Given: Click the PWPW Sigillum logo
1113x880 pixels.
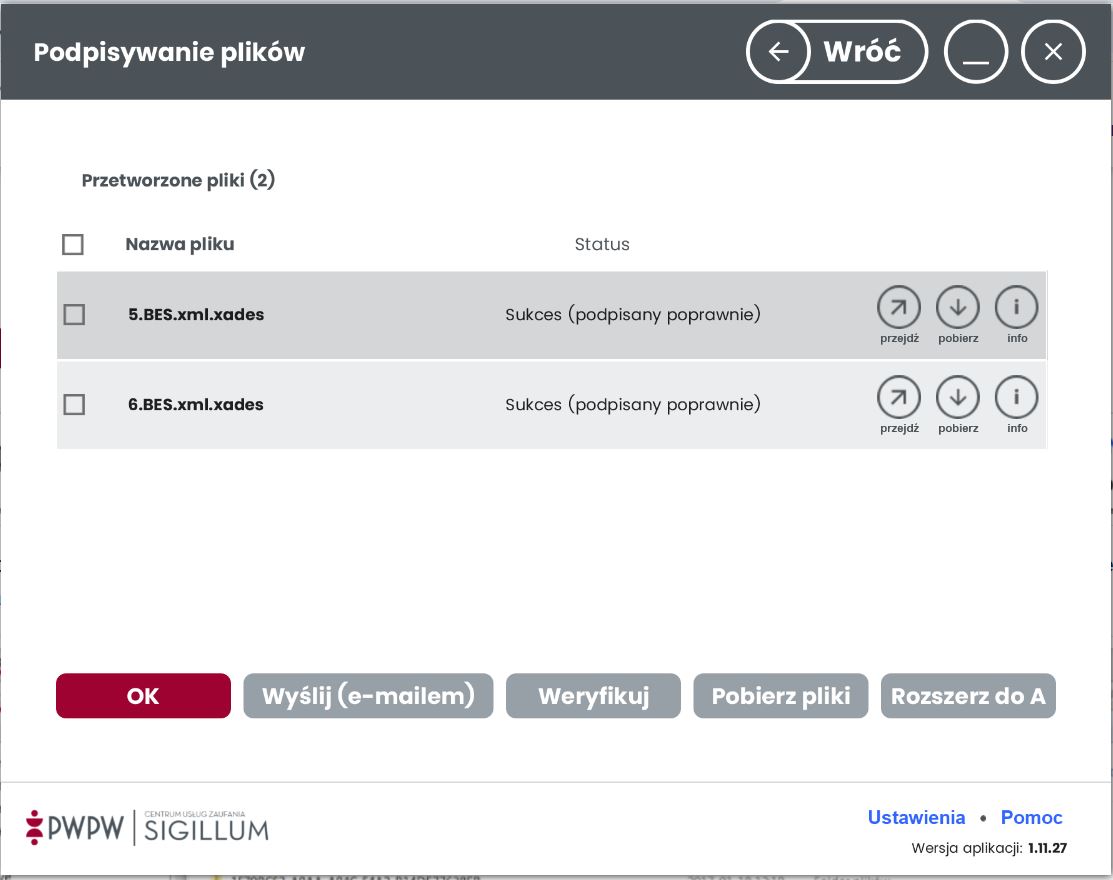Looking at the screenshot, I should tap(147, 828).
